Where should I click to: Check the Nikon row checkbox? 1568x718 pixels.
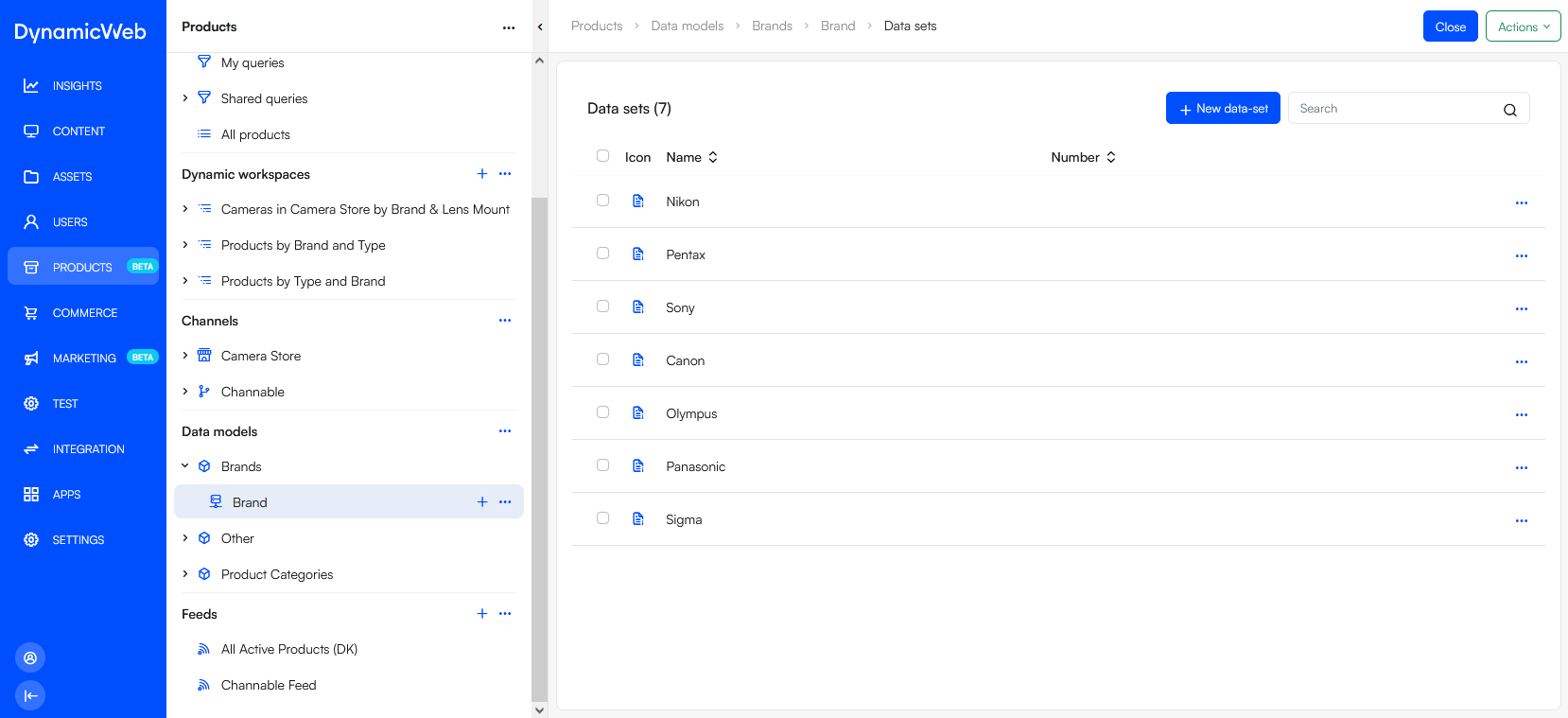[602, 201]
